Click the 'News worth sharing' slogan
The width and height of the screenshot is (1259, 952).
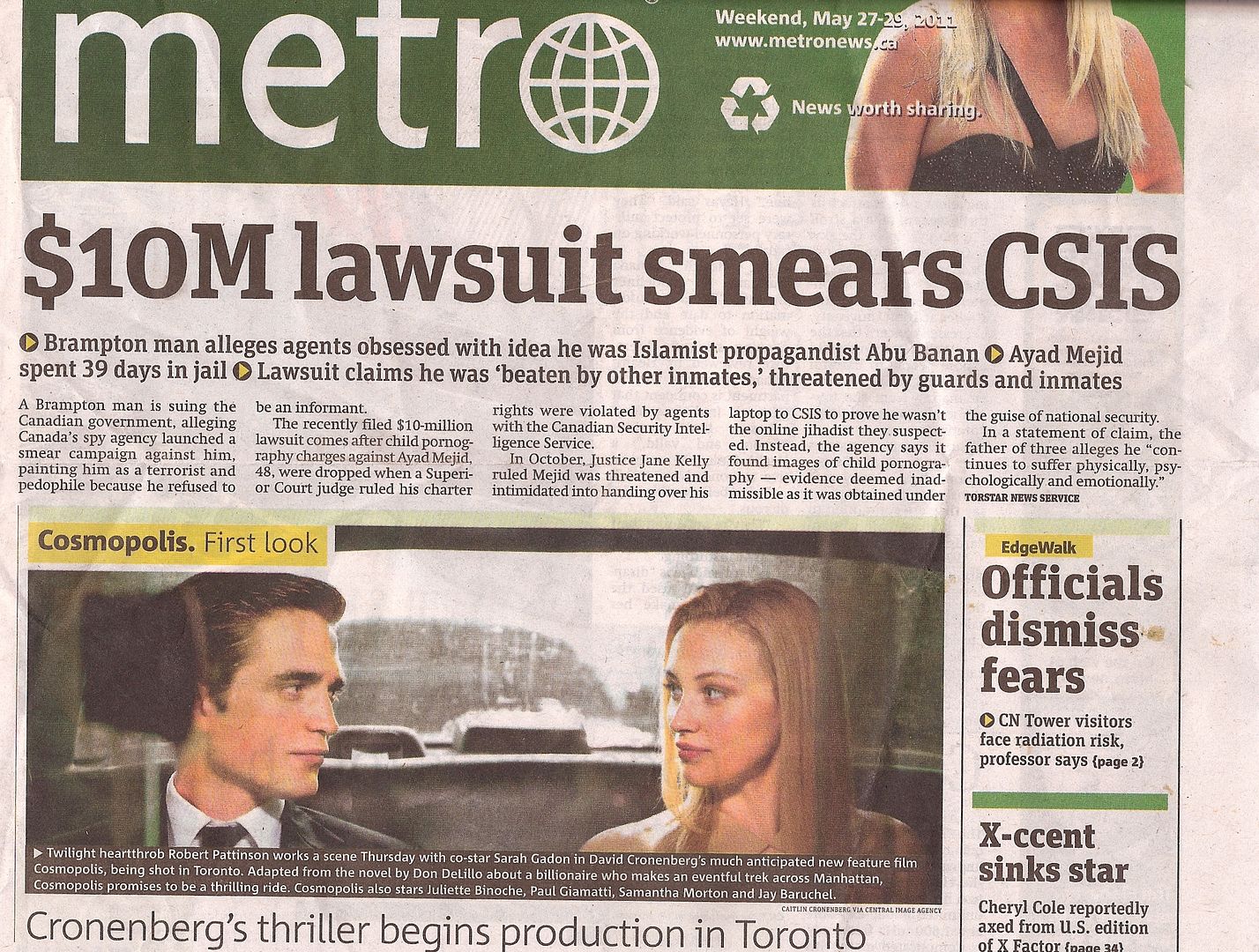click(886, 109)
